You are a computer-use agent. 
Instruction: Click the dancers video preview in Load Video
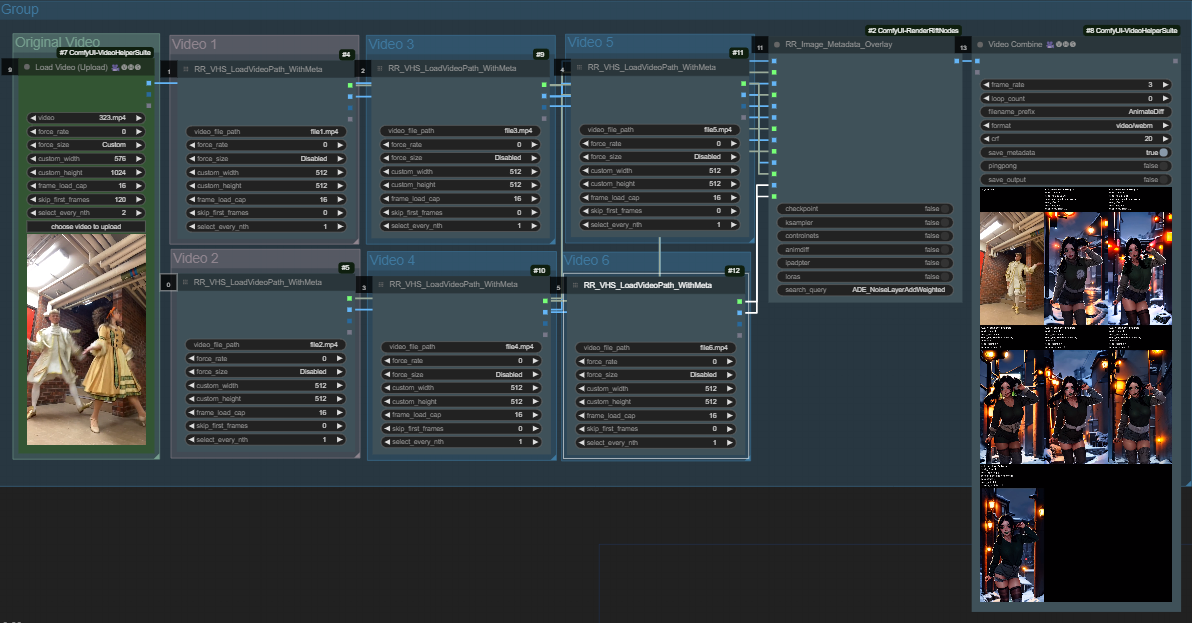click(x=86, y=340)
